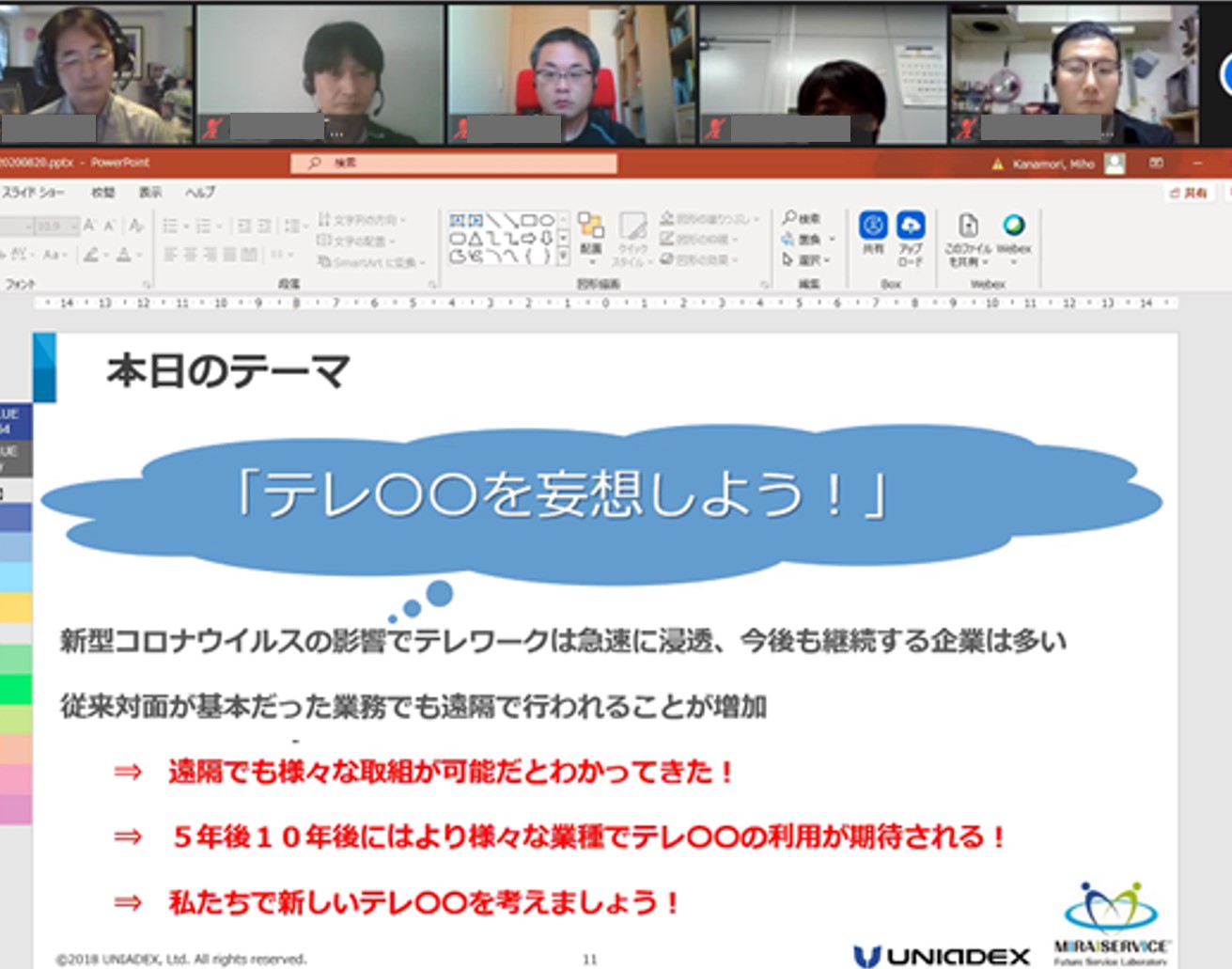Click the 共有 (Share) button at top right
This screenshot has width=1232, height=969.
pos(1187,192)
